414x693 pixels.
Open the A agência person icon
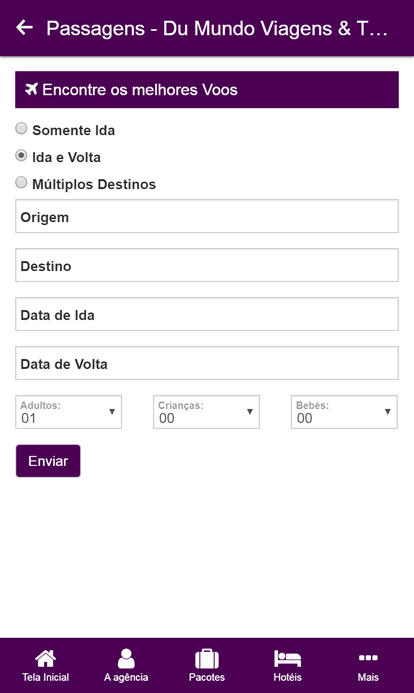coord(126,659)
